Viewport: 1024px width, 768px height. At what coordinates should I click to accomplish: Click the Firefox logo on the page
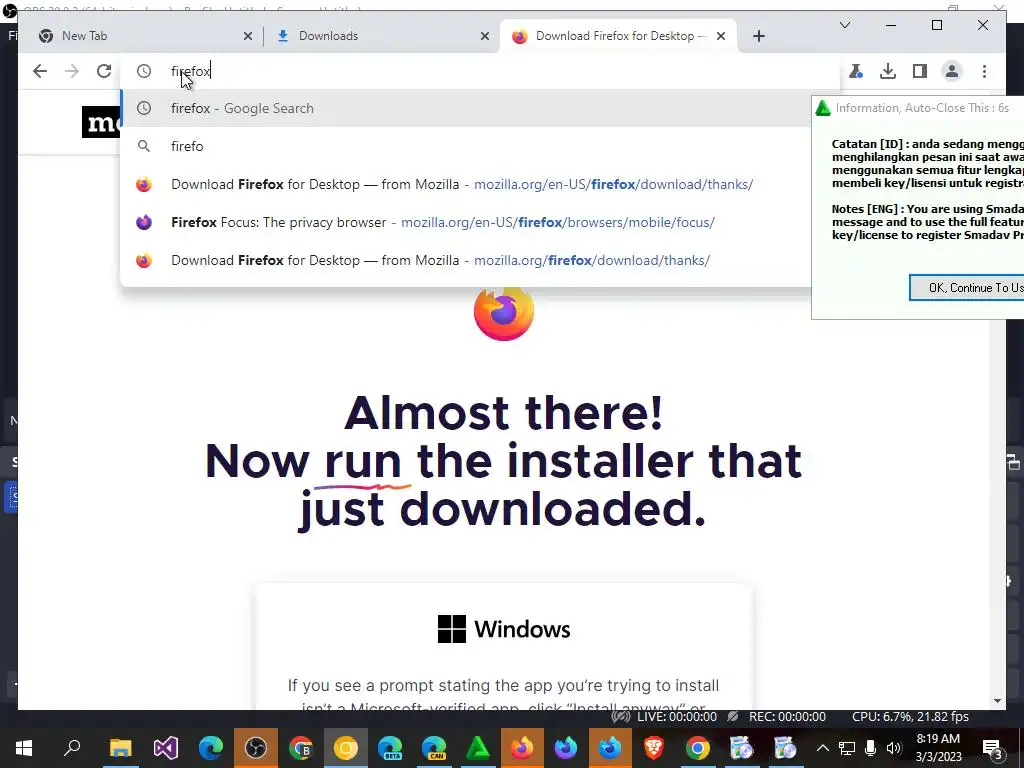pos(504,313)
